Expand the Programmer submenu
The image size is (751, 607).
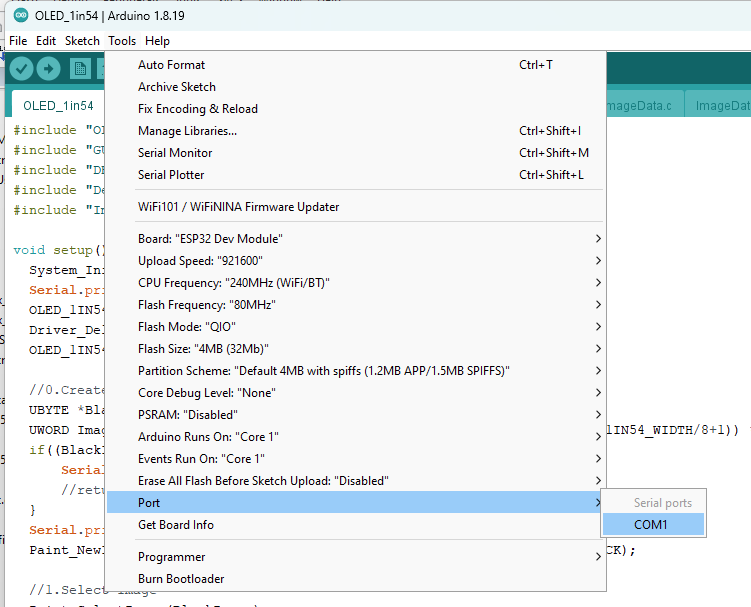pos(356,557)
